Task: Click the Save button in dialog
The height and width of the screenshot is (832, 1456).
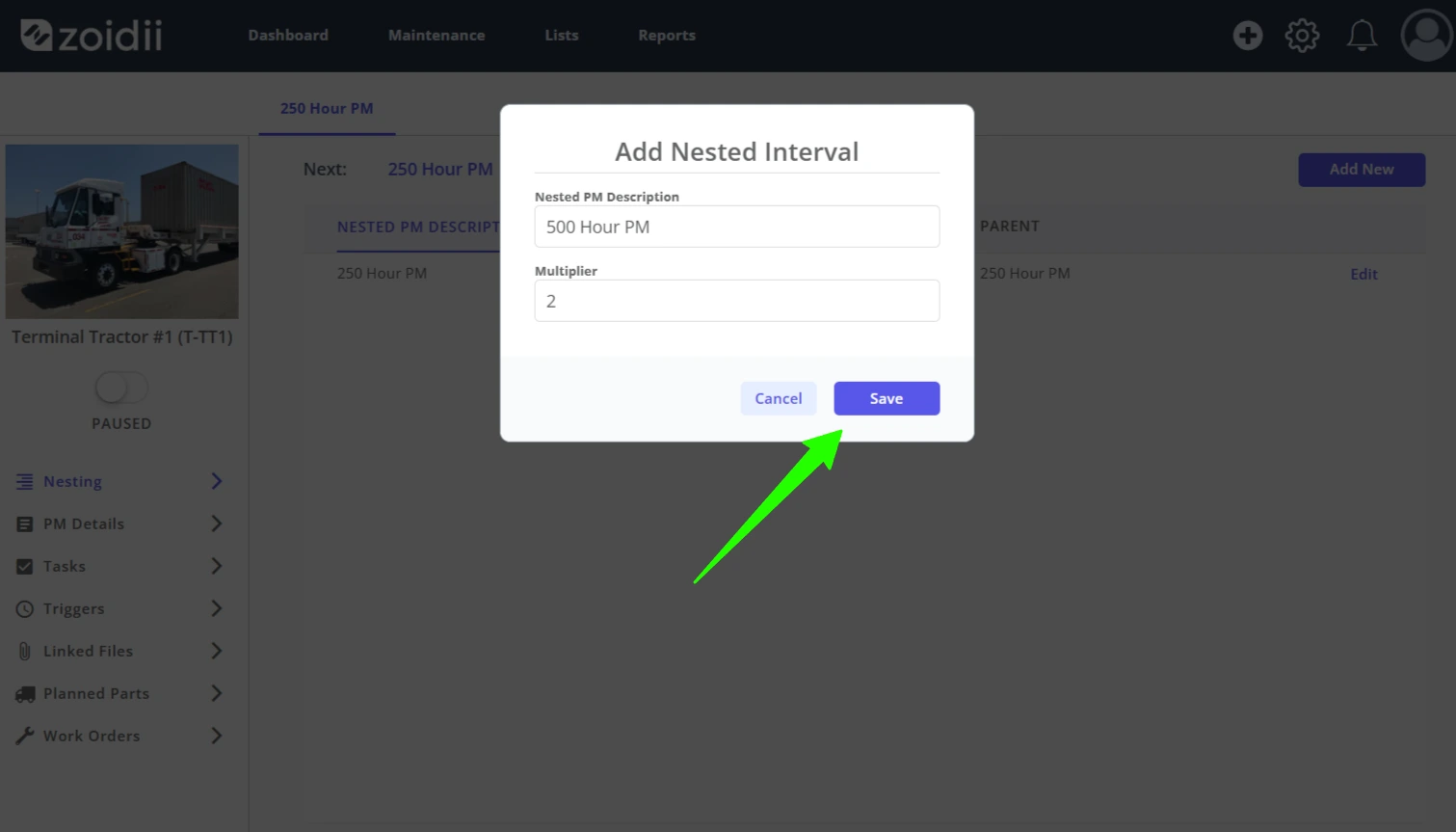Action: click(x=887, y=398)
